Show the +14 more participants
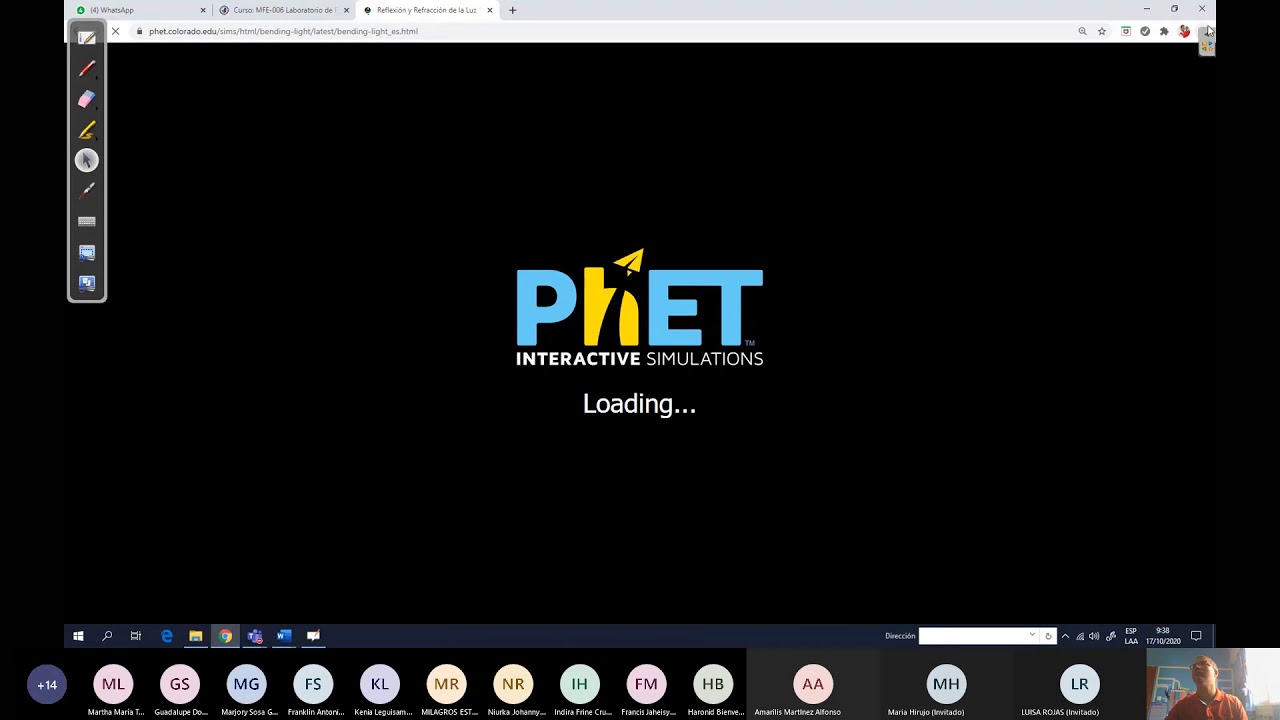This screenshot has height=720, width=1280. point(47,685)
